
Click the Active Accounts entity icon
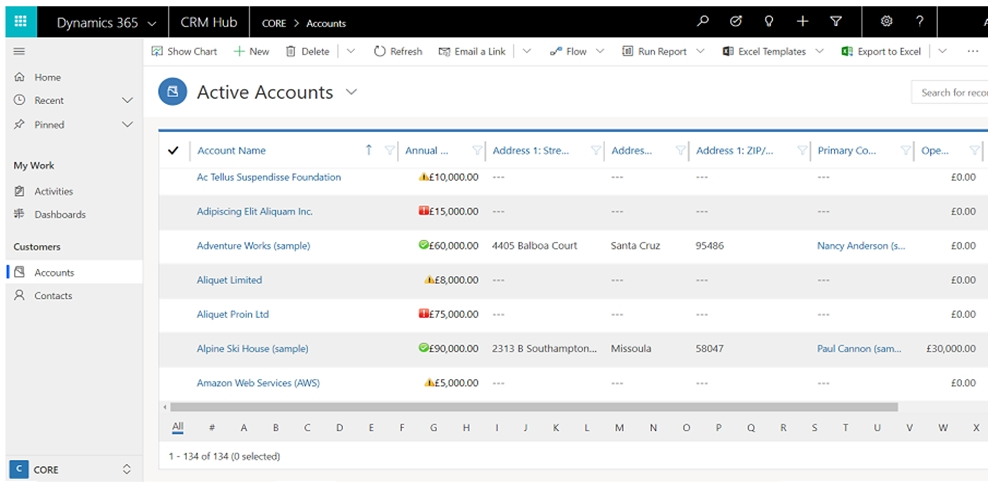[172, 92]
